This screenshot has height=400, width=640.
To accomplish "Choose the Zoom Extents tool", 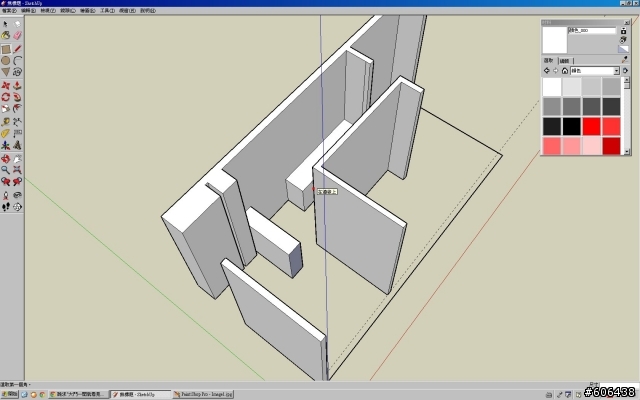I will (x=17, y=170).
